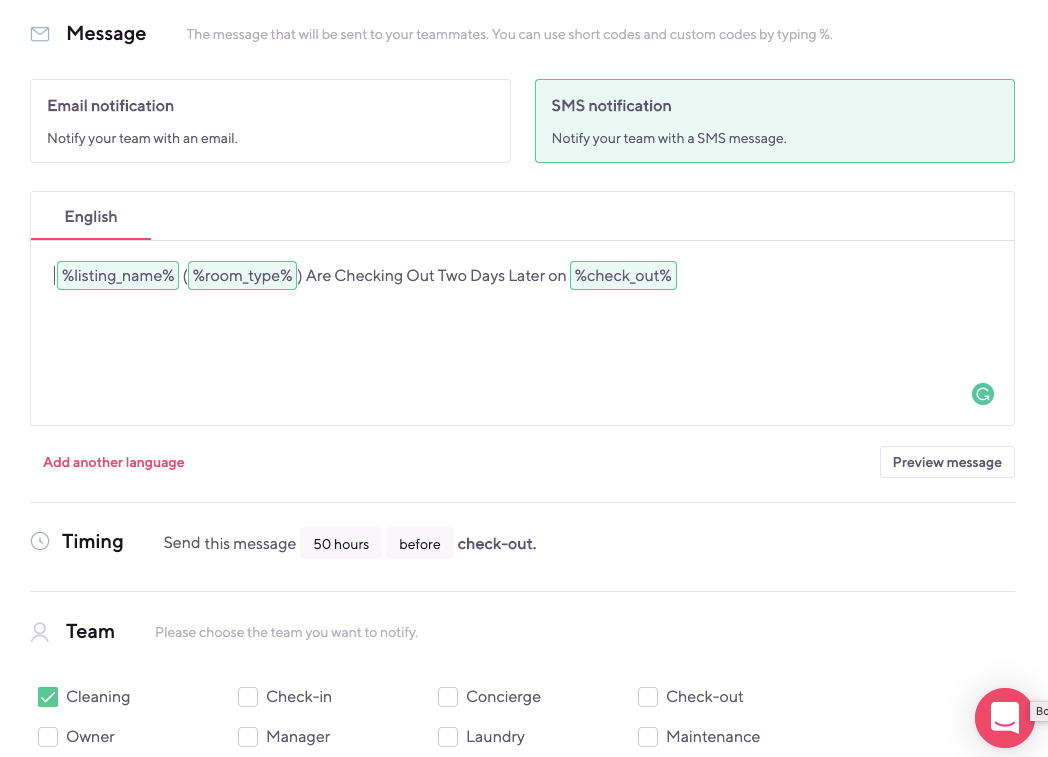Click the Preview message button
The width and height of the screenshot is (1048, 757).
947,462
